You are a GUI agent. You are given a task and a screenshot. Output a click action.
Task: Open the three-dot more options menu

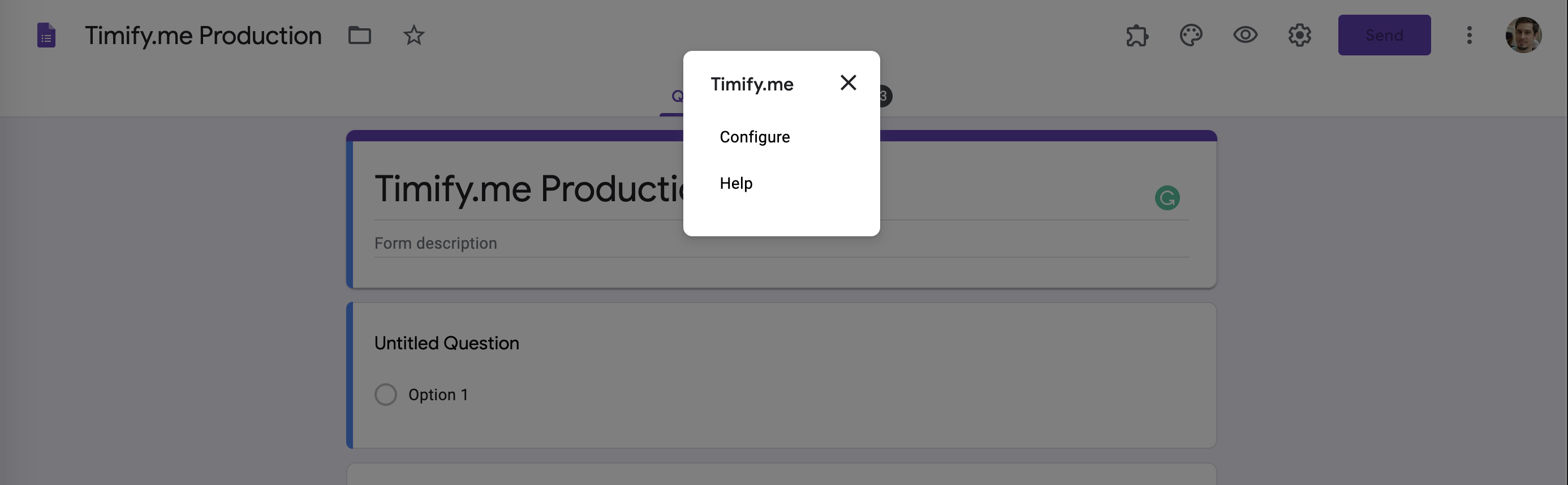[x=1469, y=35]
